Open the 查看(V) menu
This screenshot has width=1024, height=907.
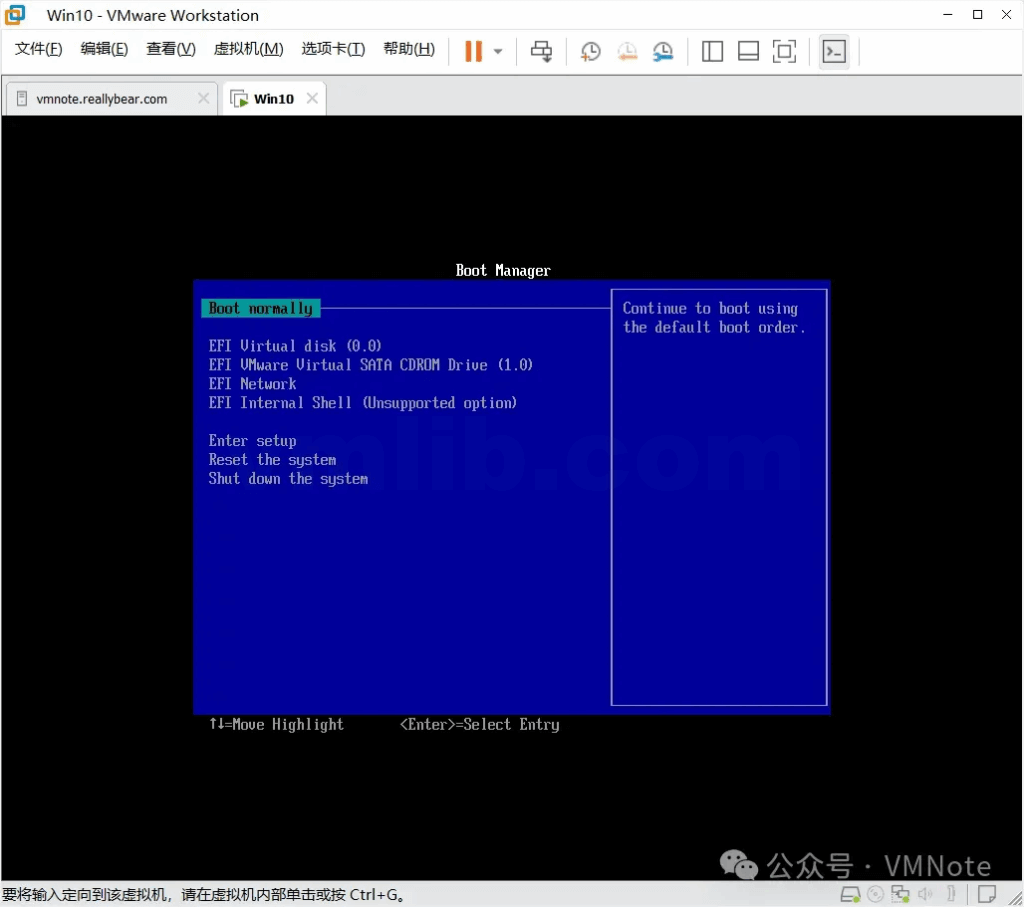point(171,49)
